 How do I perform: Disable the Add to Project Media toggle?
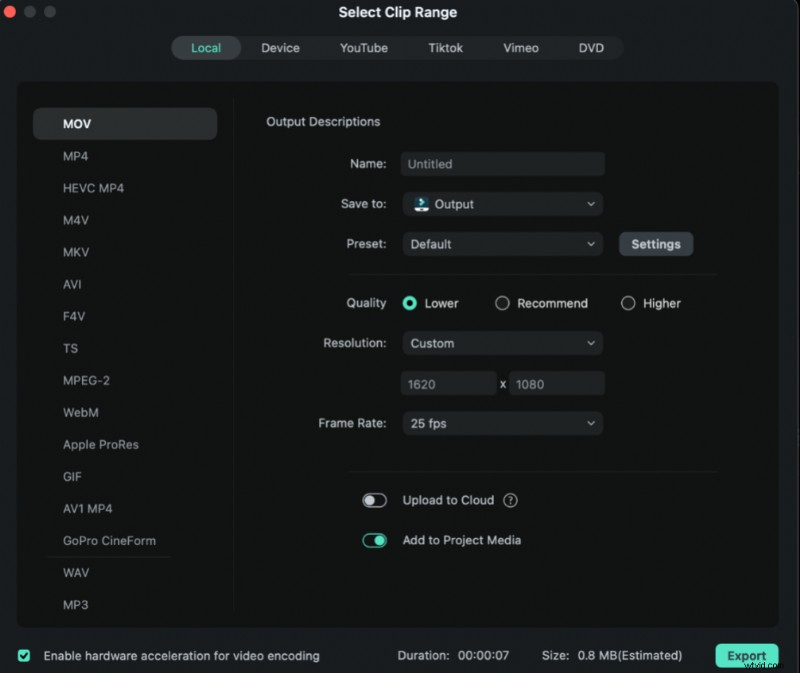pyautogui.click(x=375, y=540)
